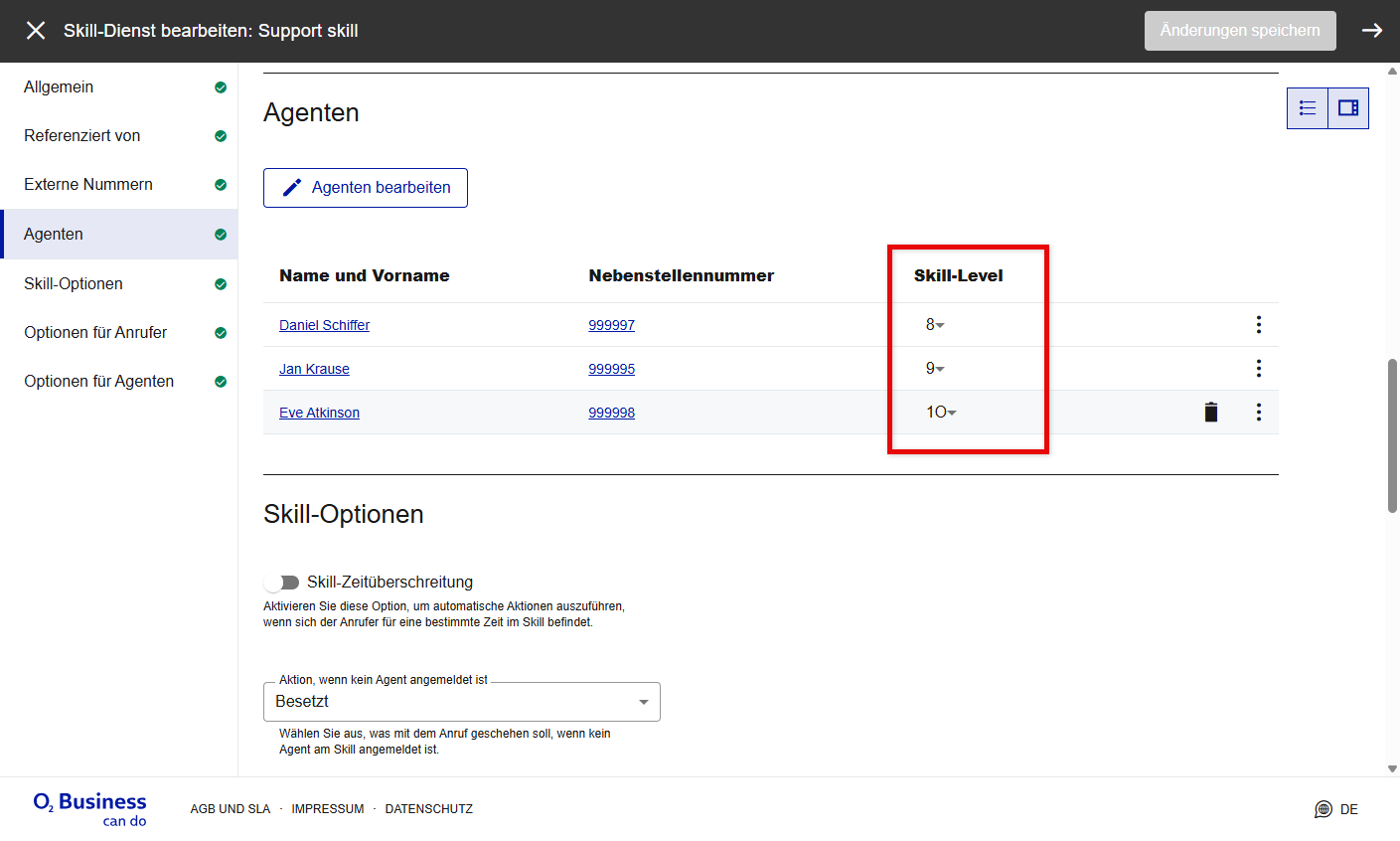Delete Eve Atkinson using the trash icon
Image resolution: width=1400 pixels, height=841 pixels.
pos(1210,413)
